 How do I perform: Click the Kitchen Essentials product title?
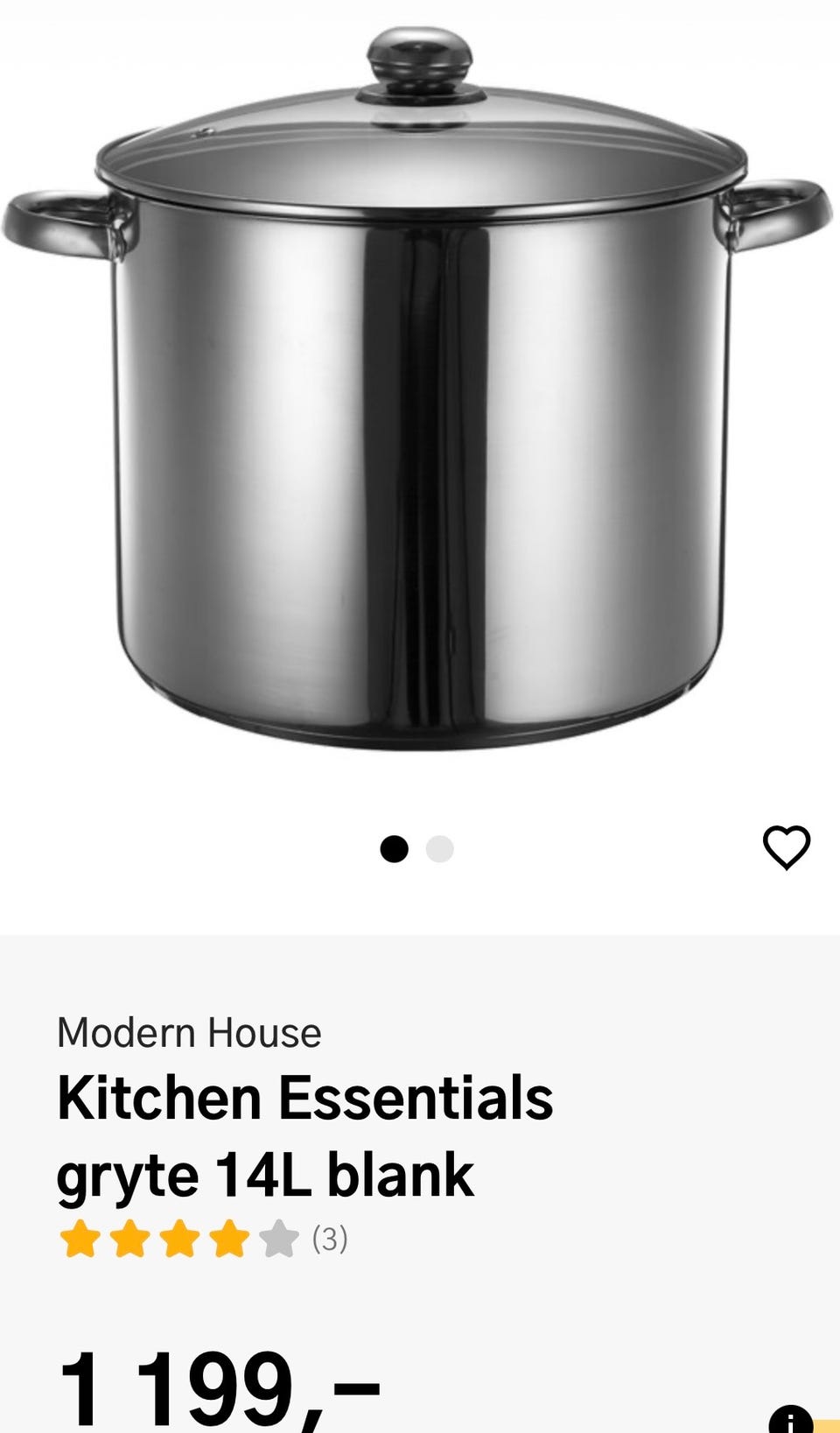(x=304, y=1099)
